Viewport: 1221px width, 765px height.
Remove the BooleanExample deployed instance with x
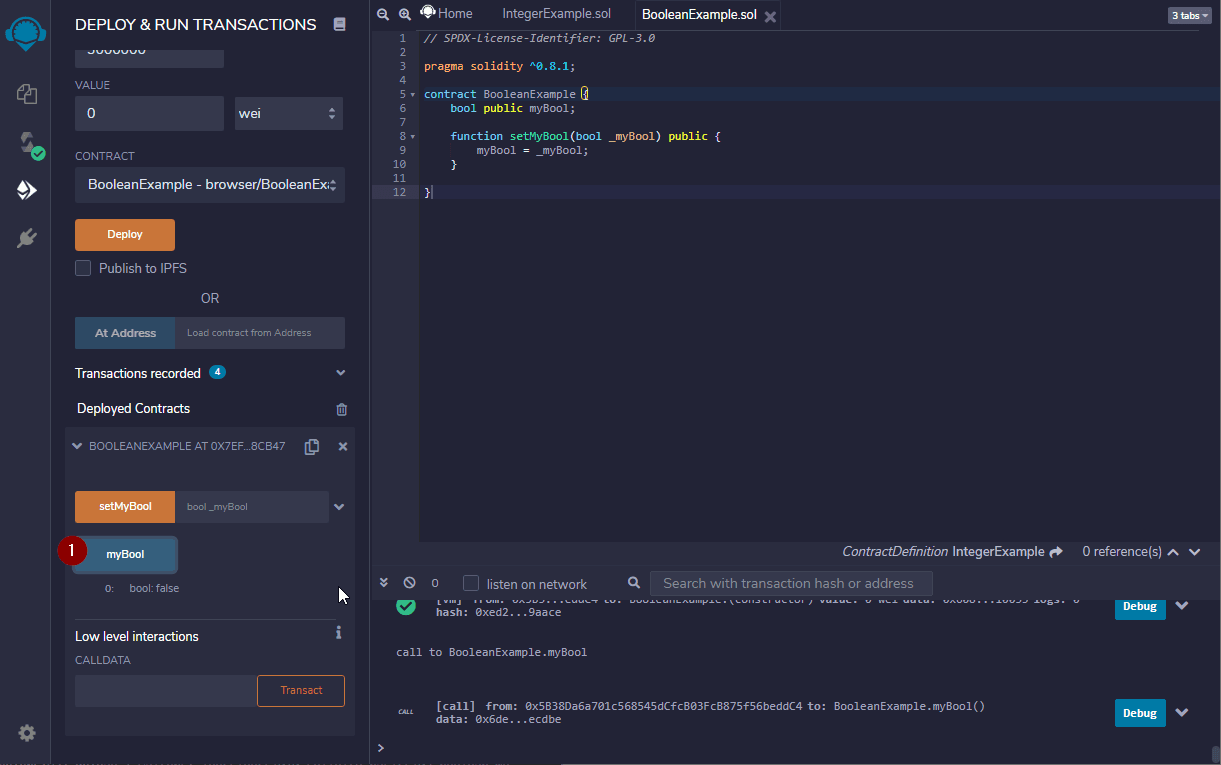(x=343, y=447)
